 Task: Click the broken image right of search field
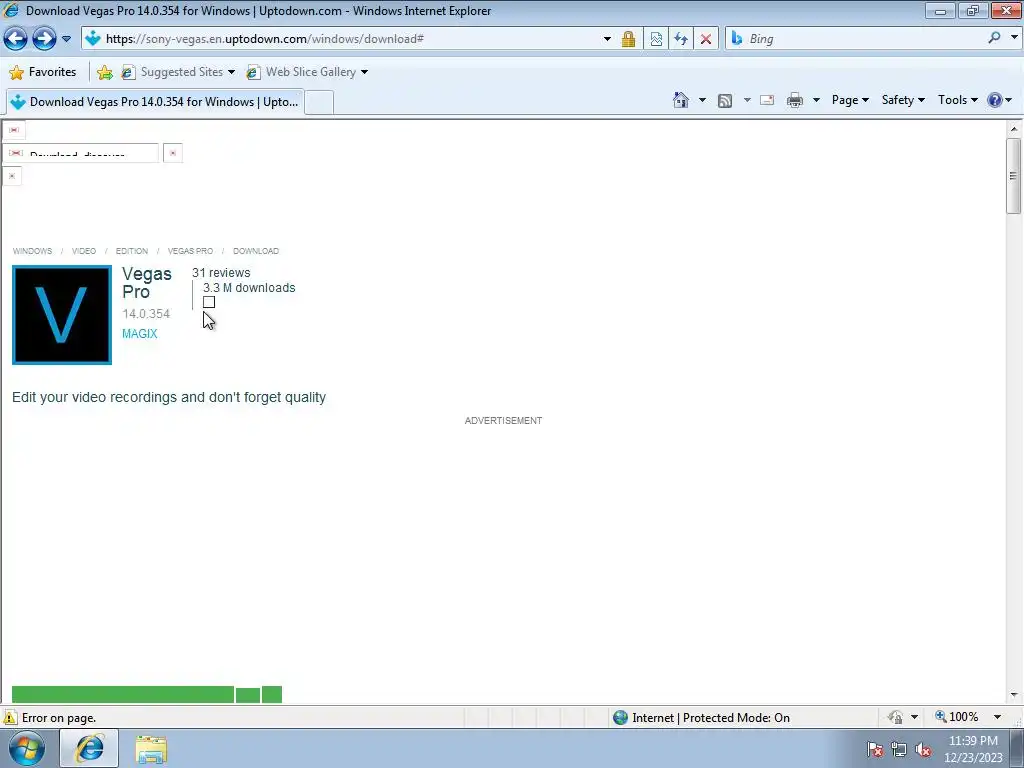(x=172, y=153)
